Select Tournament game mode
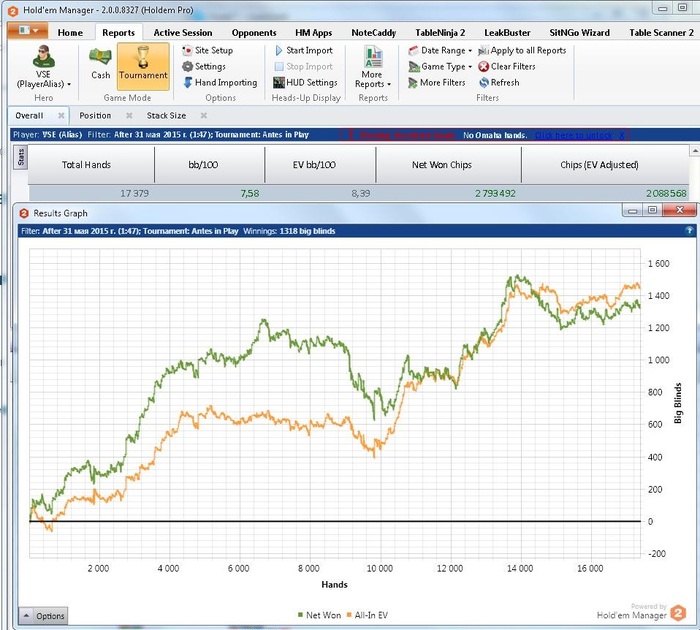Image resolution: width=700 pixels, height=630 pixels. pos(143,66)
